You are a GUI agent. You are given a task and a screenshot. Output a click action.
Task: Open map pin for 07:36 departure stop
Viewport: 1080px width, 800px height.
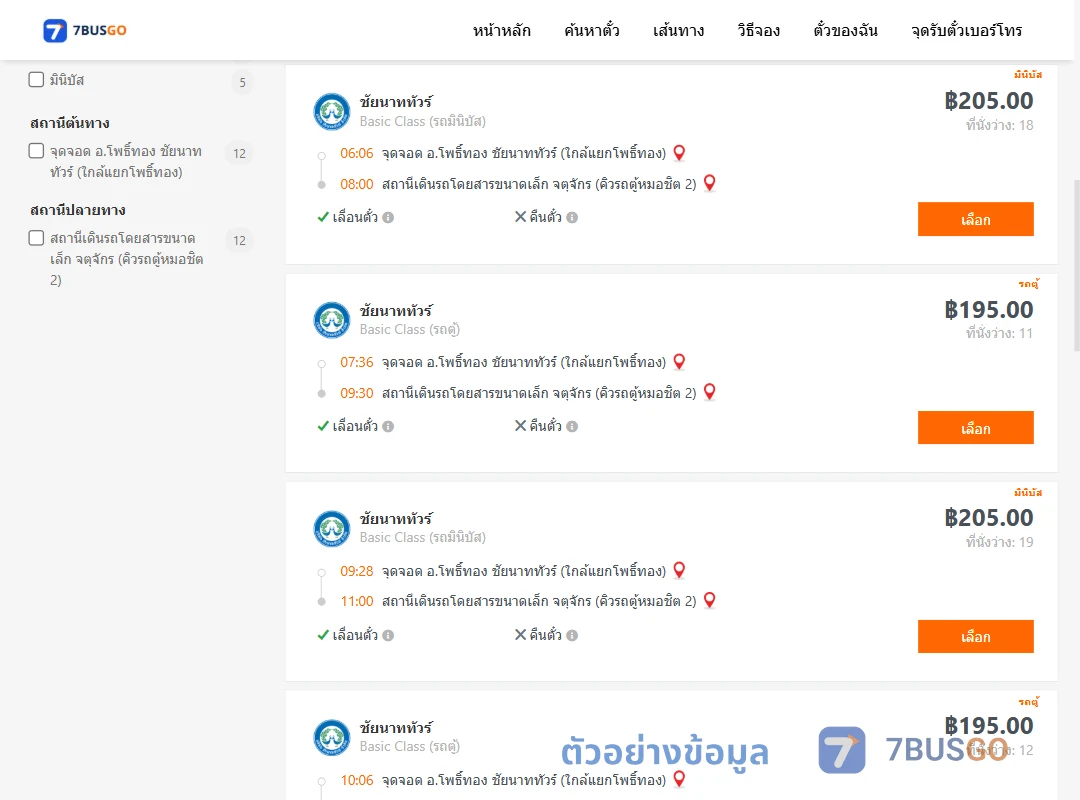tap(679, 362)
